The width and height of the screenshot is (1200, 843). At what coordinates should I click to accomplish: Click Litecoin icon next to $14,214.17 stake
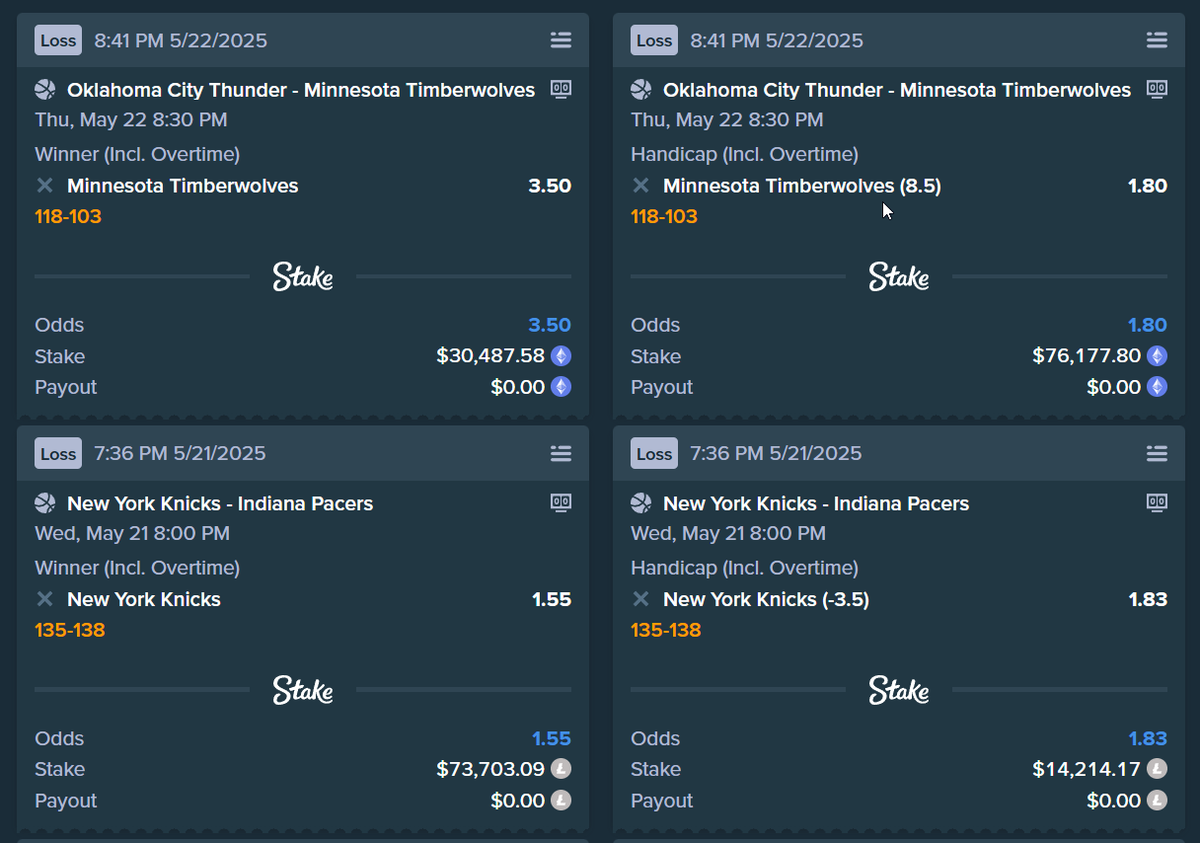[1157, 769]
